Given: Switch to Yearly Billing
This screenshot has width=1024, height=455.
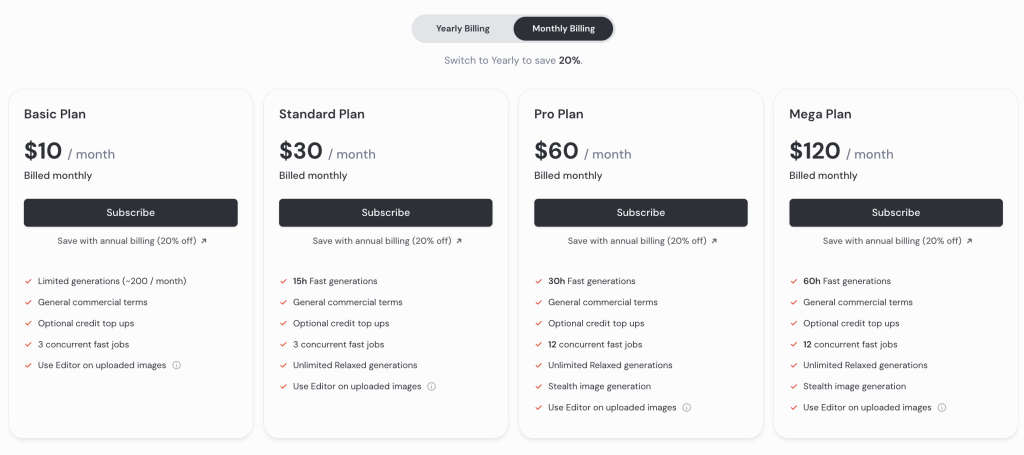Looking at the screenshot, I should (463, 29).
